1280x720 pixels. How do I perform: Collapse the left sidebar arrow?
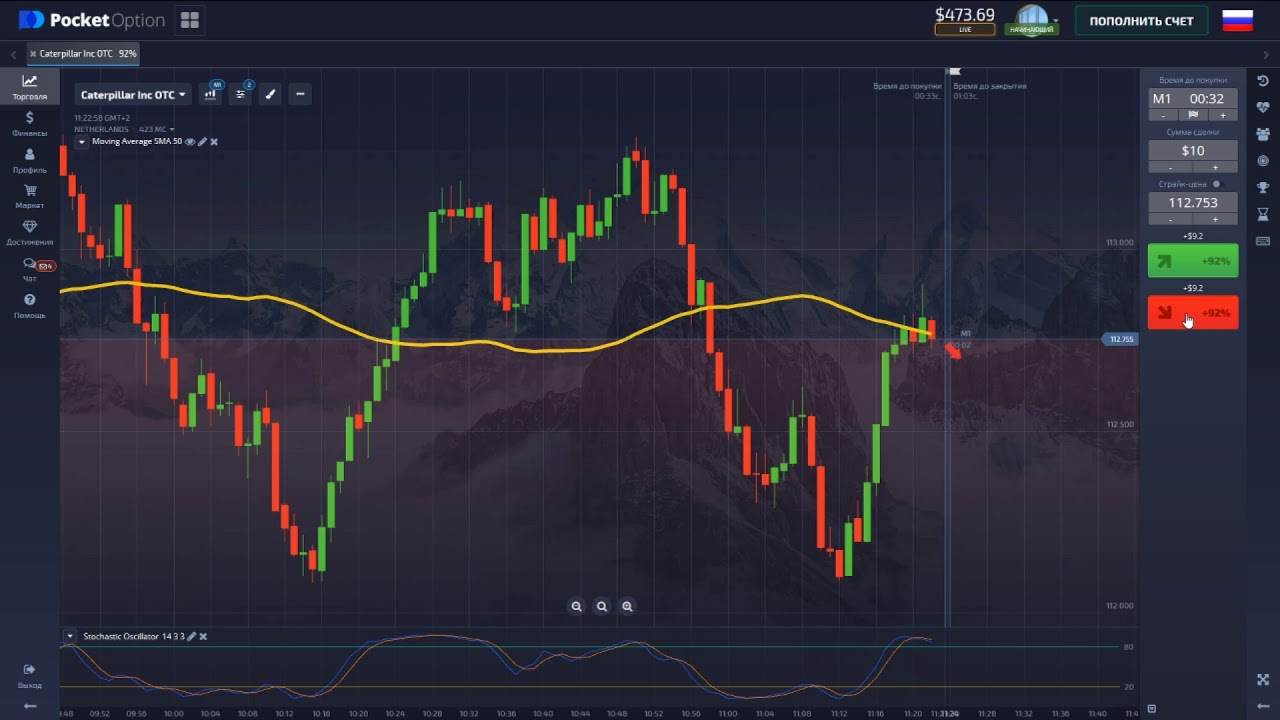coord(29,706)
